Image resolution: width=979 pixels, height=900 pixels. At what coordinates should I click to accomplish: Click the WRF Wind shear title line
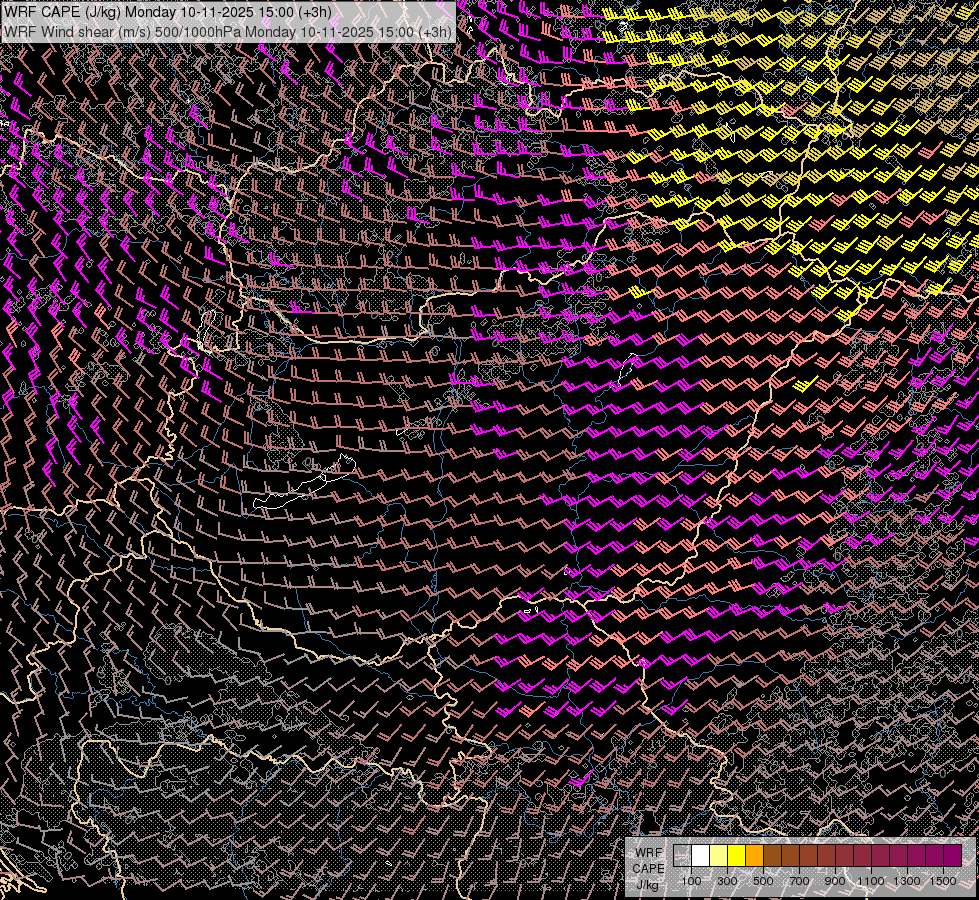click(228, 32)
